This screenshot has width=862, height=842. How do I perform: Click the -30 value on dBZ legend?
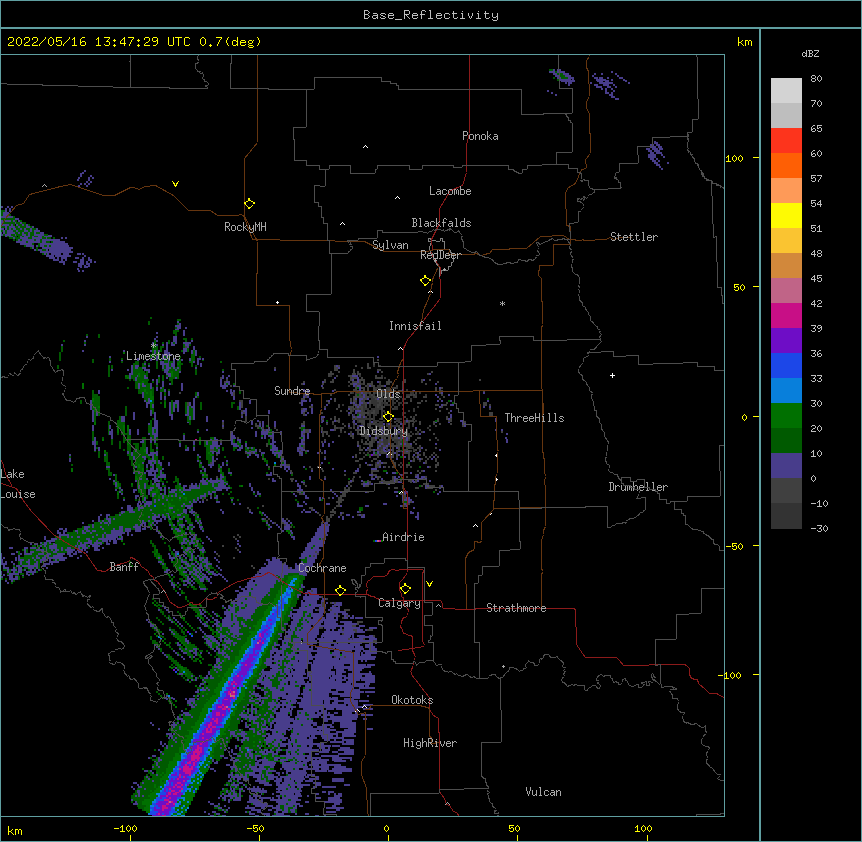point(819,528)
